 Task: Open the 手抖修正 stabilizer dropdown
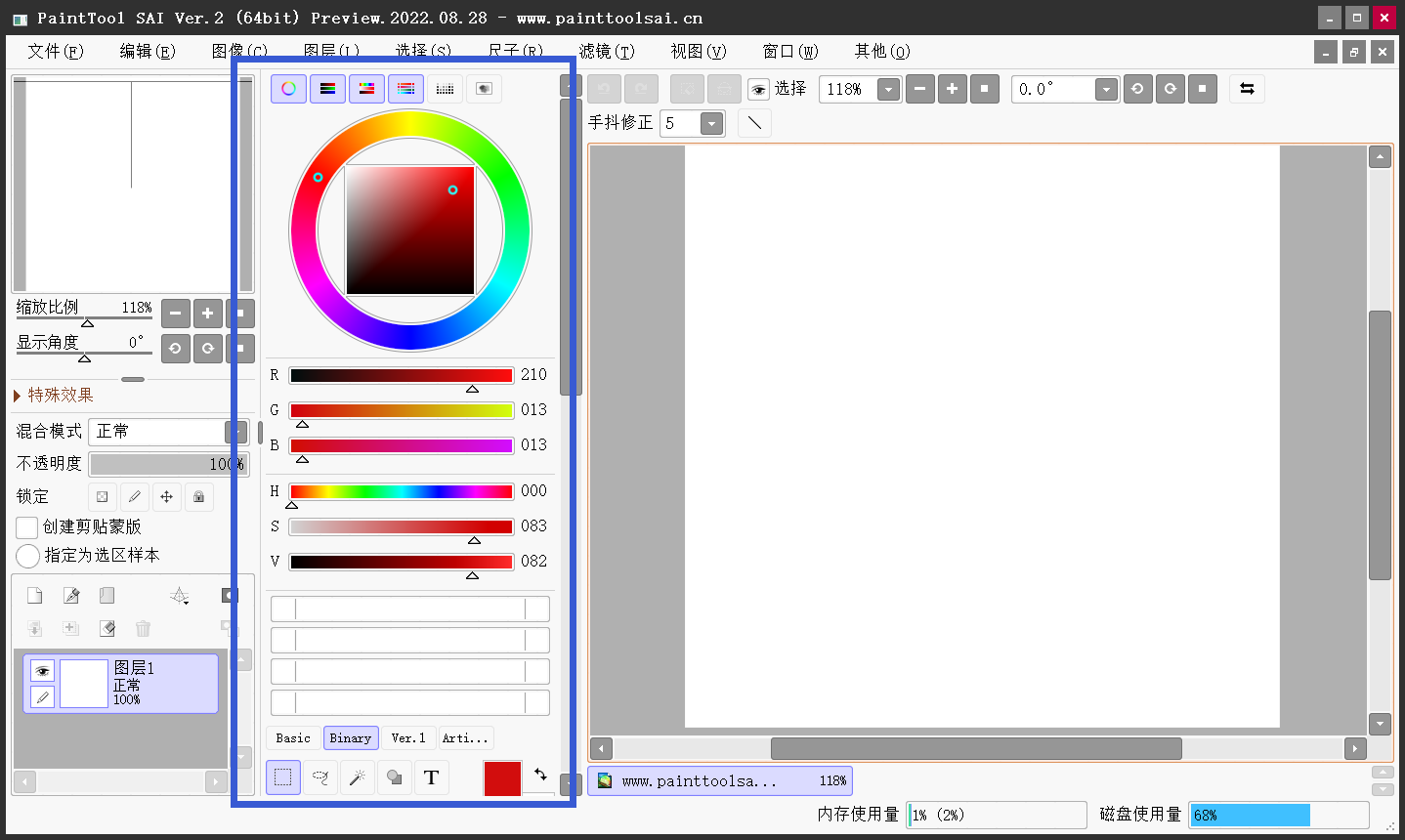712,123
